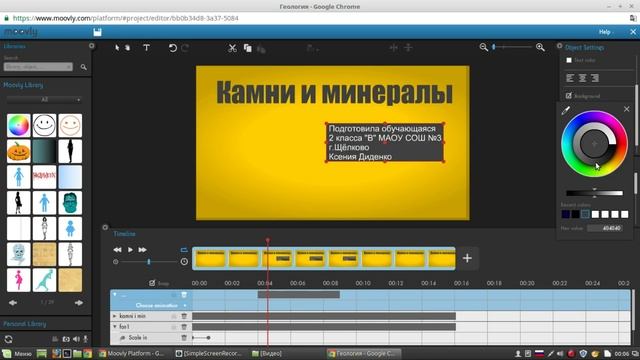
Task: Save project with the floppy disk icon
Action: click(x=97, y=32)
